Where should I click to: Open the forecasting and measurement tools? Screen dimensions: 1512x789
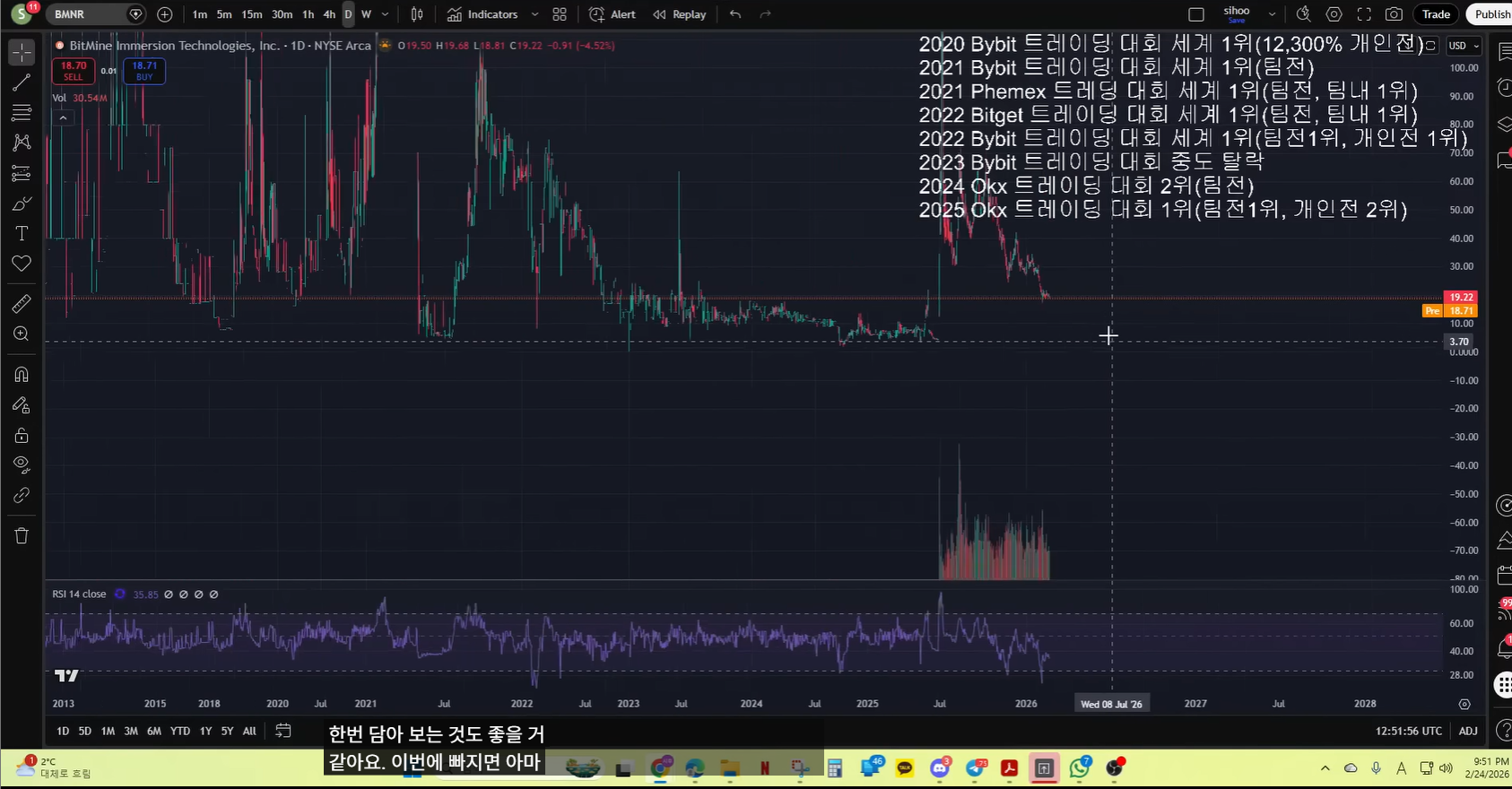point(22,173)
